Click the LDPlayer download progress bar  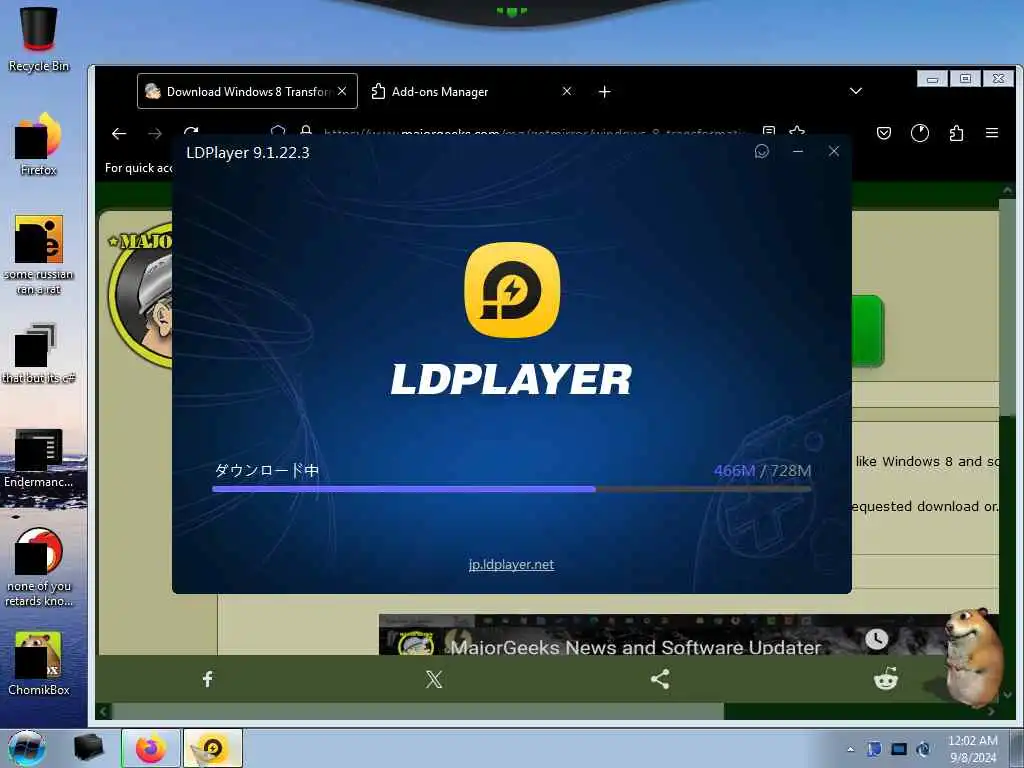(x=511, y=488)
